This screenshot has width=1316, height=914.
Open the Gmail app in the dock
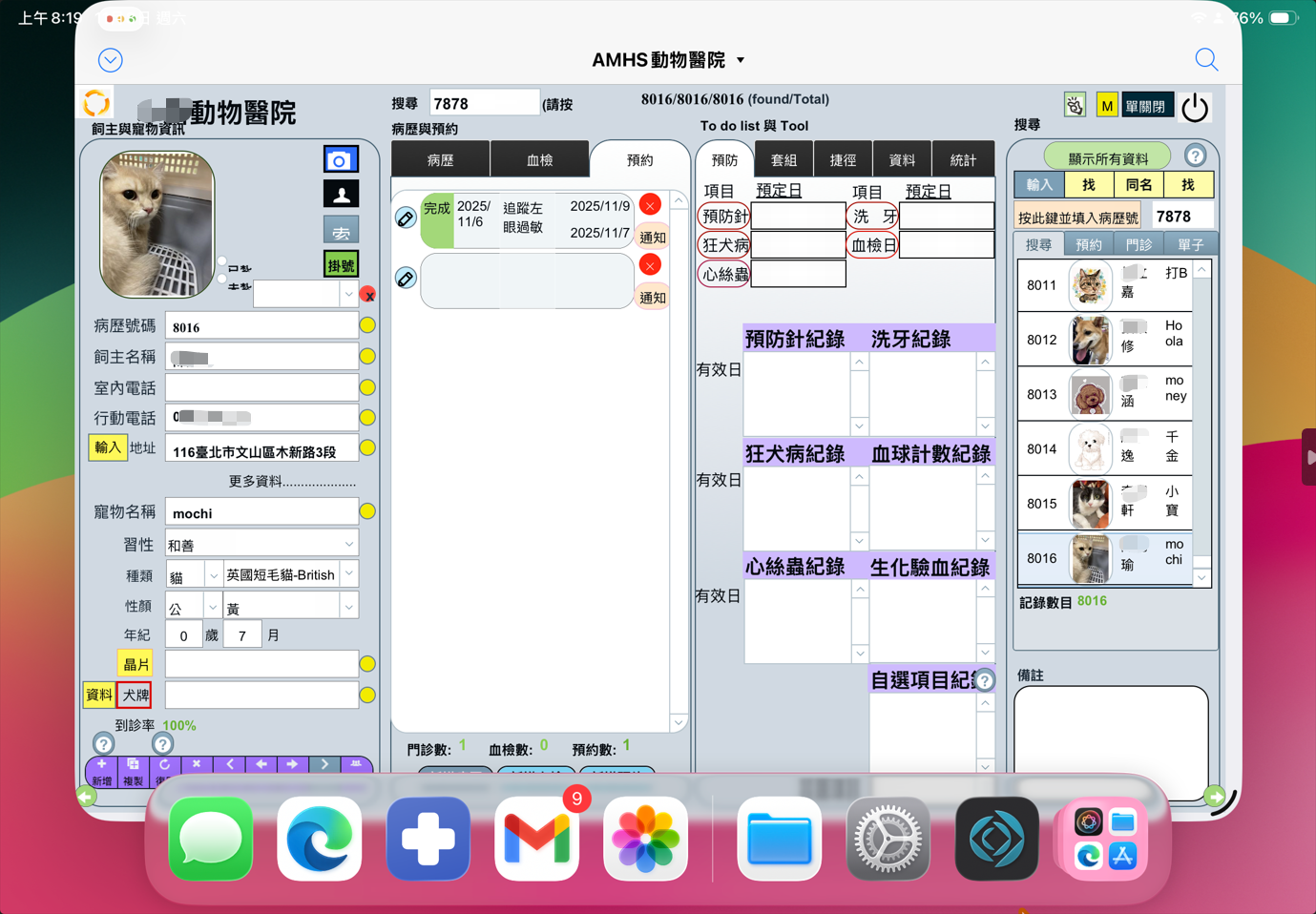[x=536, y=839]
